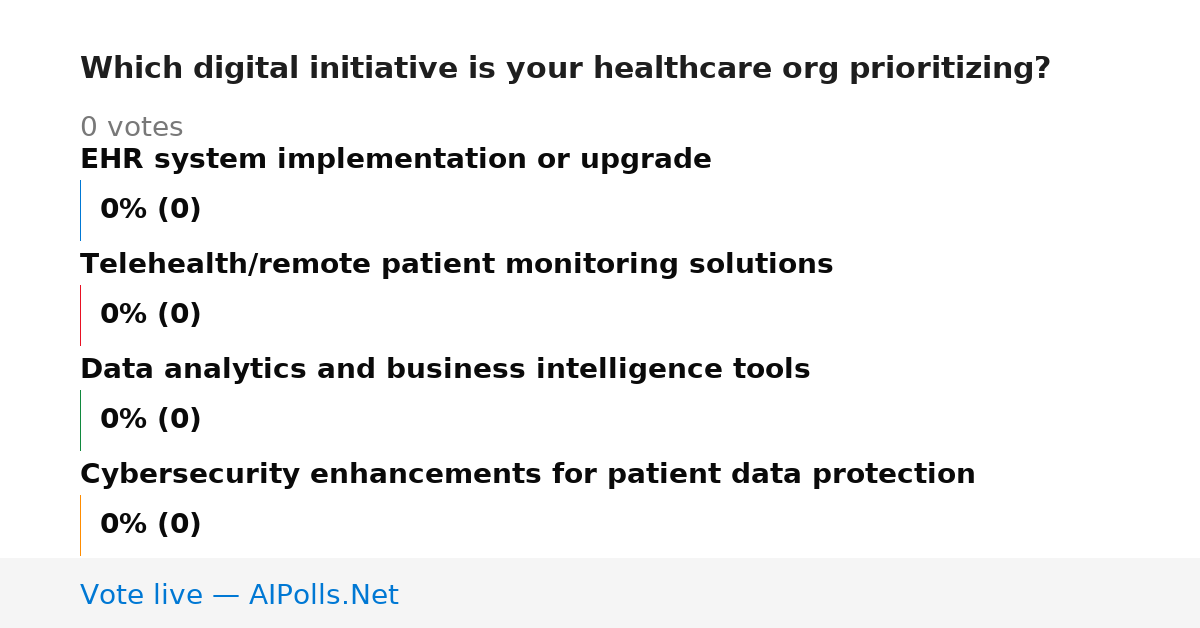1200x628 pixels.
Task: Select the poll question heading text
Action: [x=565, y=69]
